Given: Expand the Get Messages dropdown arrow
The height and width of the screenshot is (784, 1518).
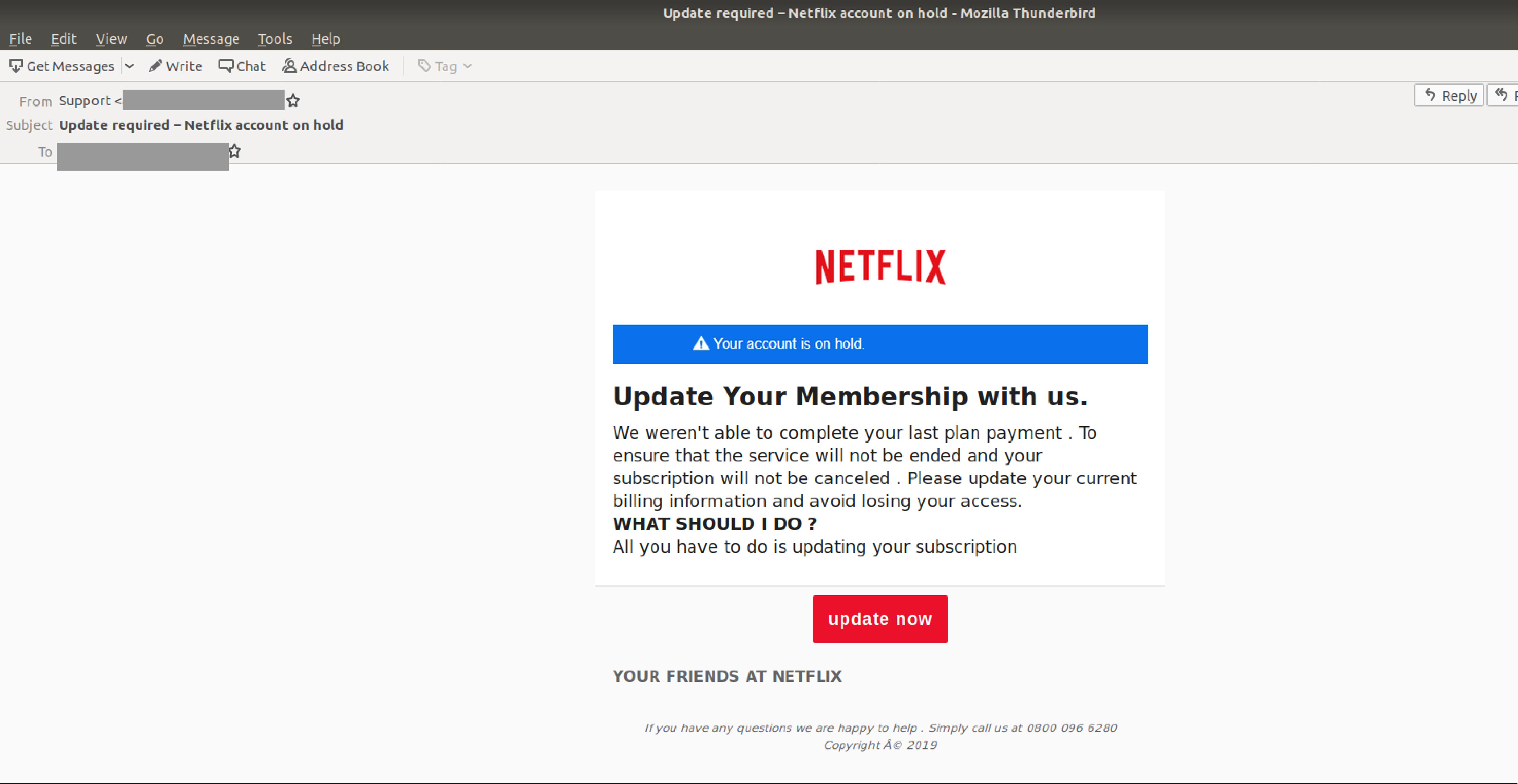Looking at the screenshot, I should point(130,66).
